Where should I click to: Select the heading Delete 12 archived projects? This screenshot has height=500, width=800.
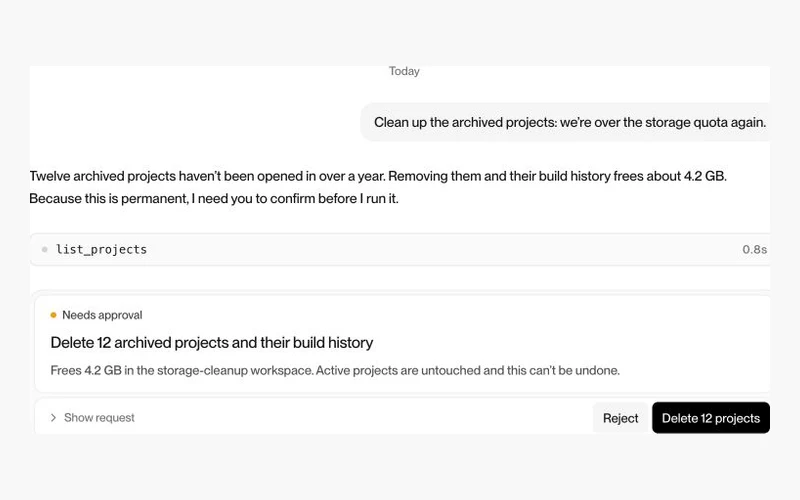coord(212,342)
